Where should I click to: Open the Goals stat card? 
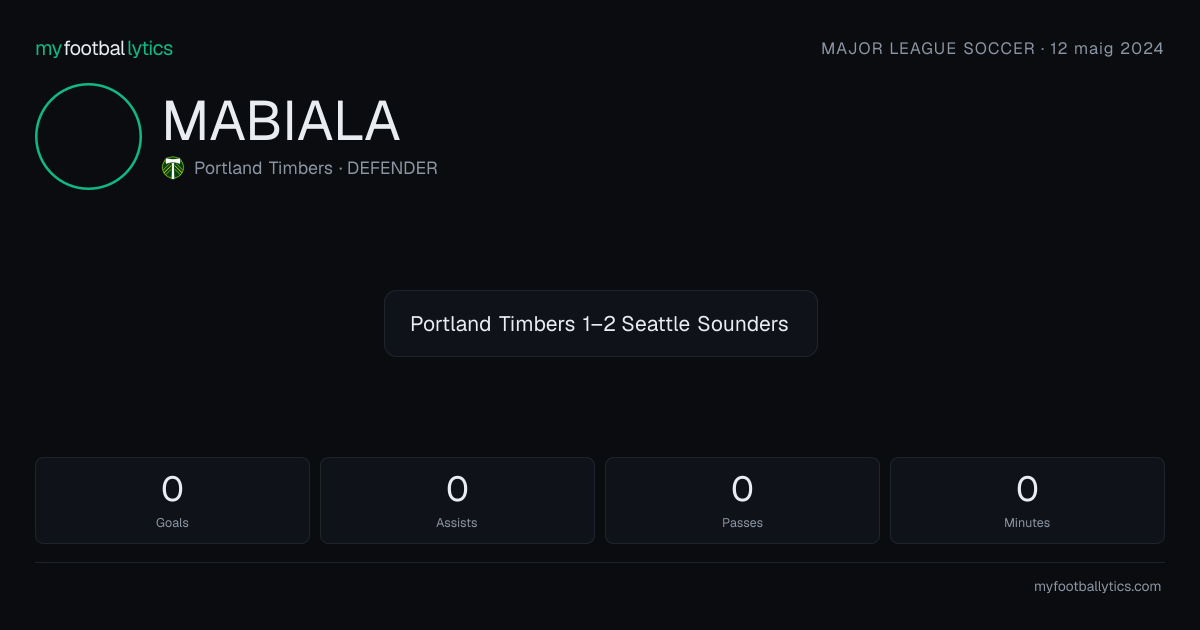pos(172,500)
